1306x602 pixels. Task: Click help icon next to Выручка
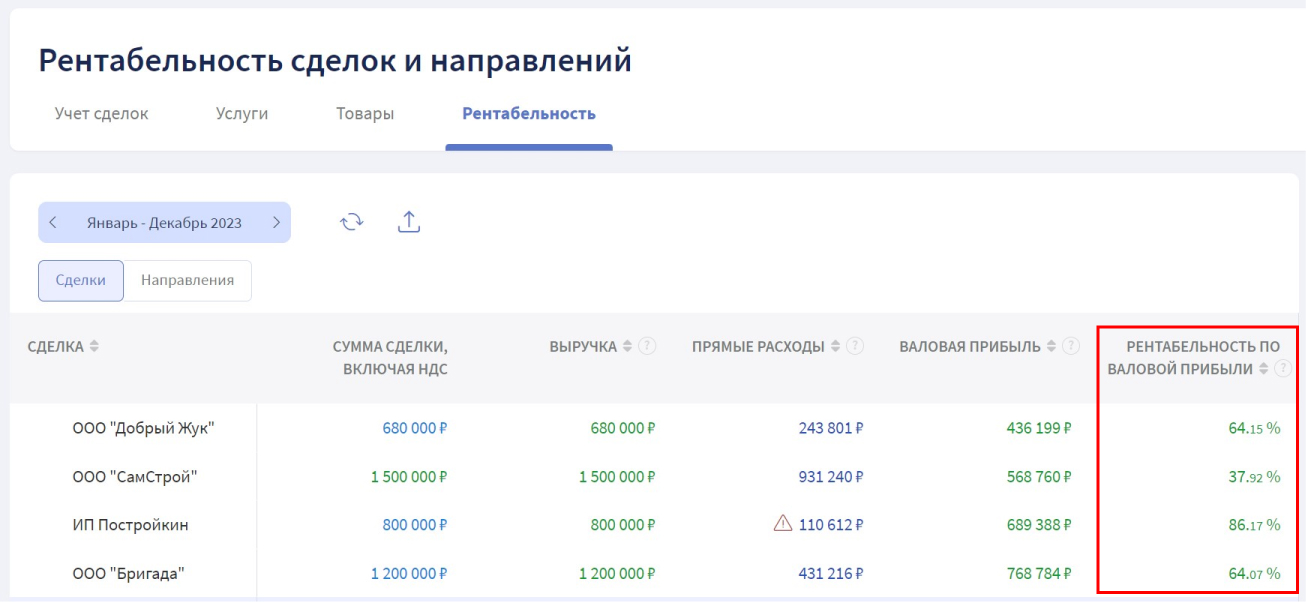647,346
